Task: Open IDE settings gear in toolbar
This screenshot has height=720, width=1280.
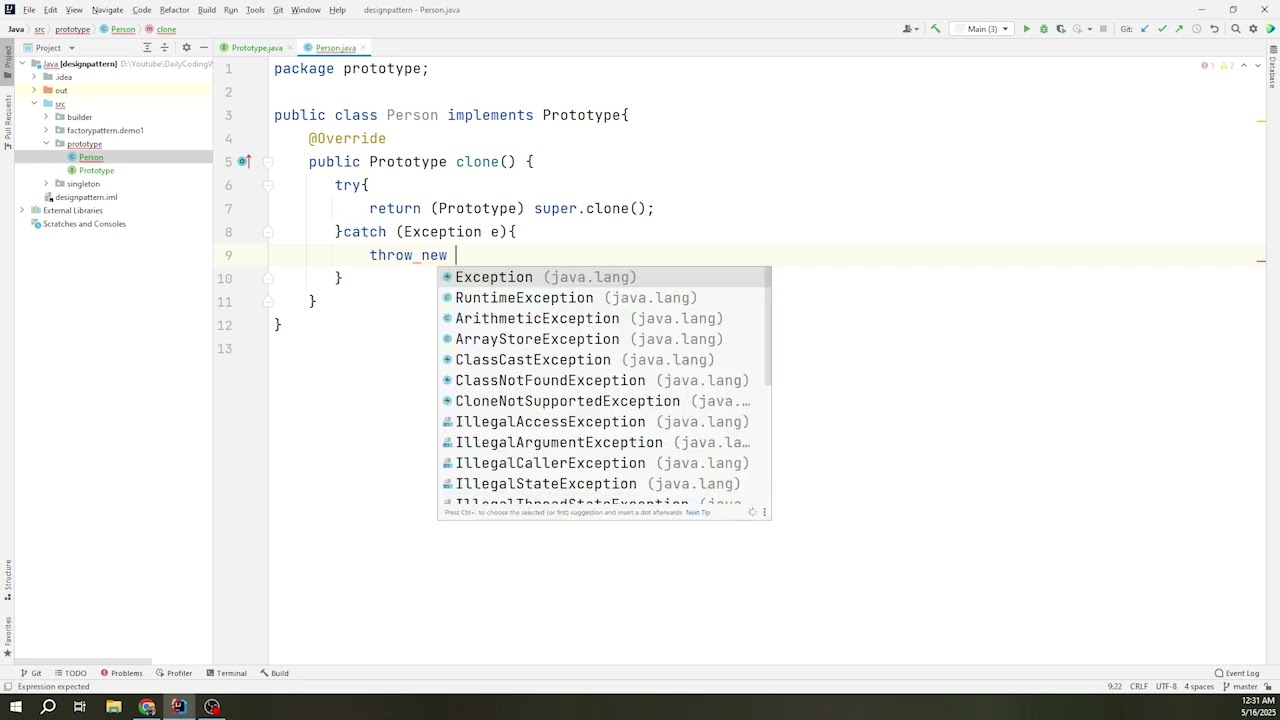Action: pyautogui.click(x=1253, y=29)
